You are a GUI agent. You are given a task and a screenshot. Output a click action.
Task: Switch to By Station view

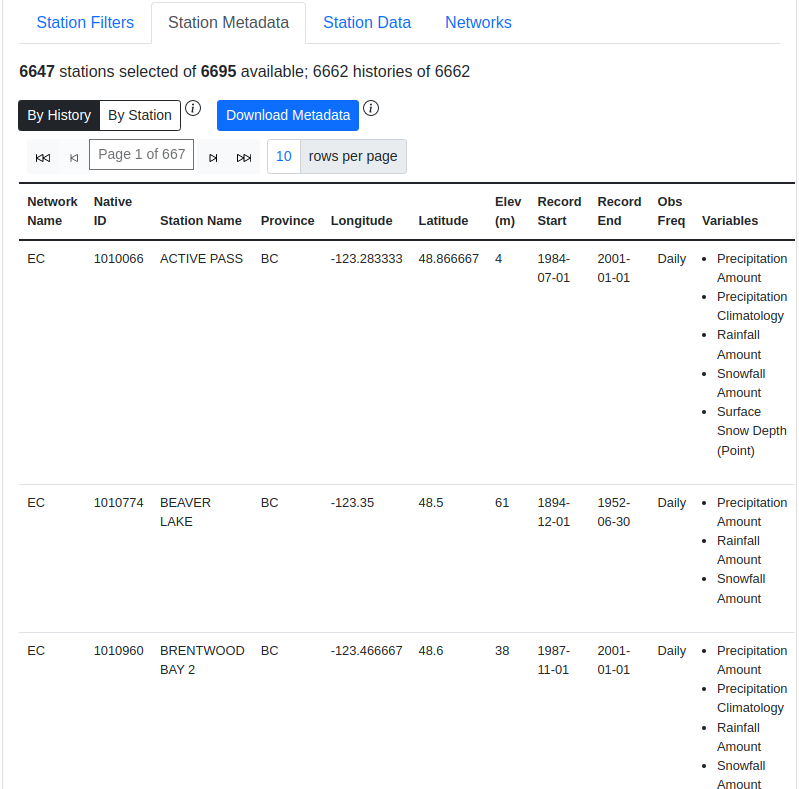click(x=140, y=115)
